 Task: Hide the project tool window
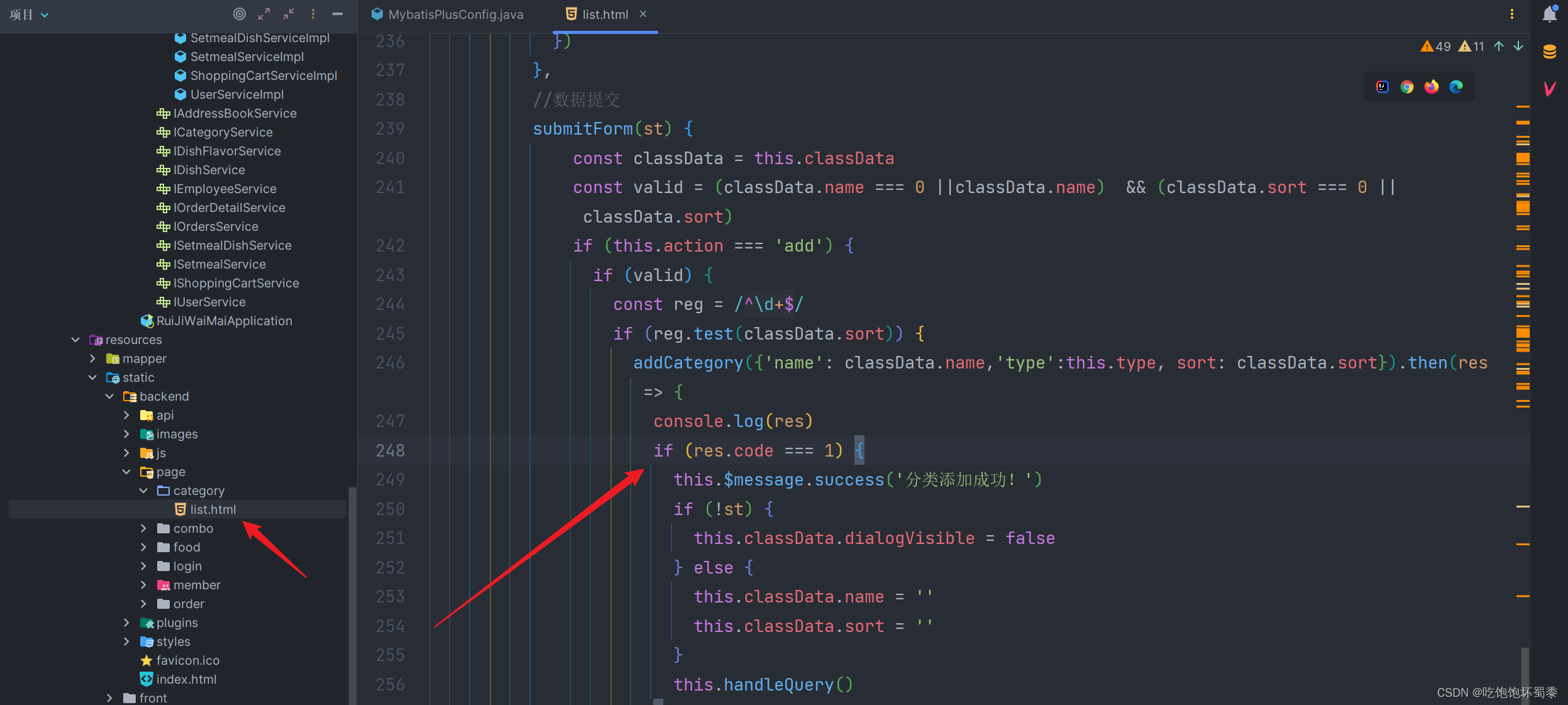pyautogui.click(x=338, y=14)
